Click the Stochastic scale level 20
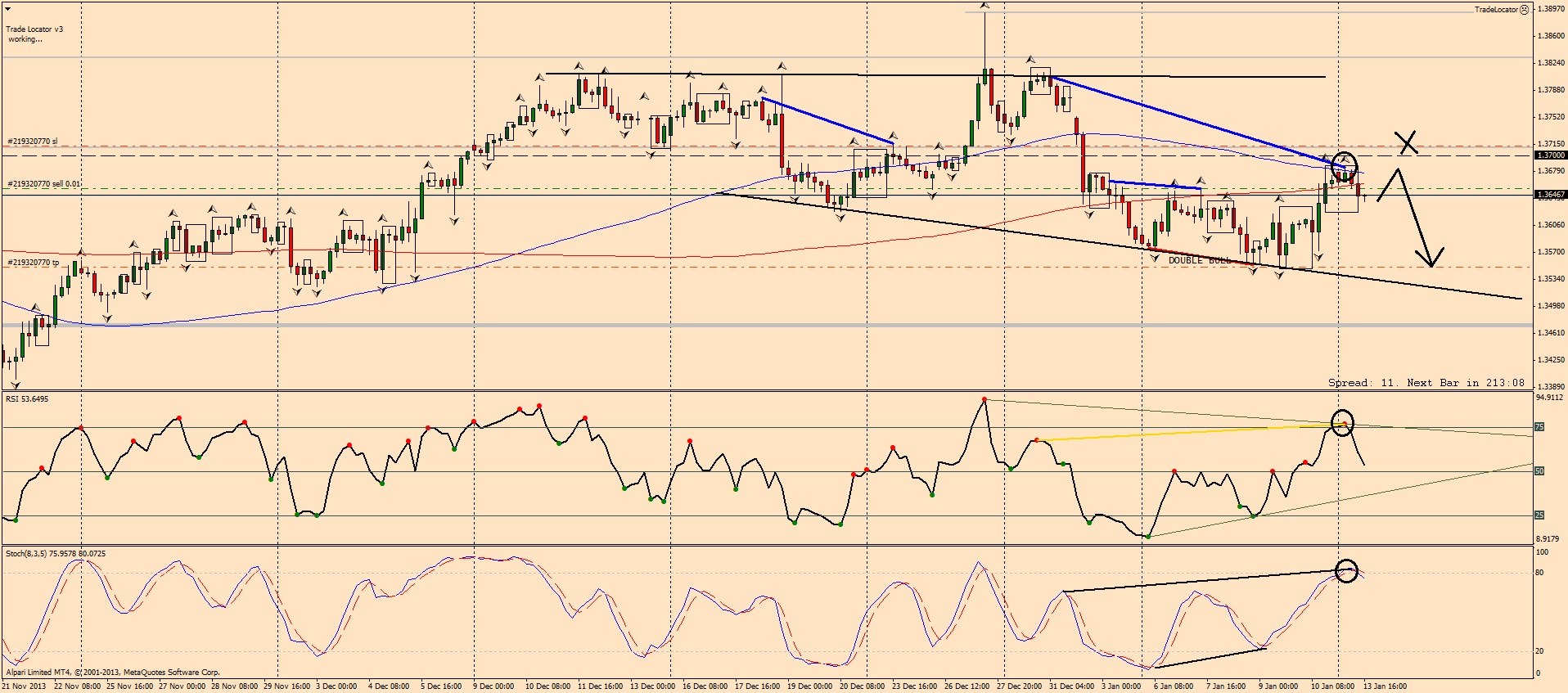 coord(1540,651)
